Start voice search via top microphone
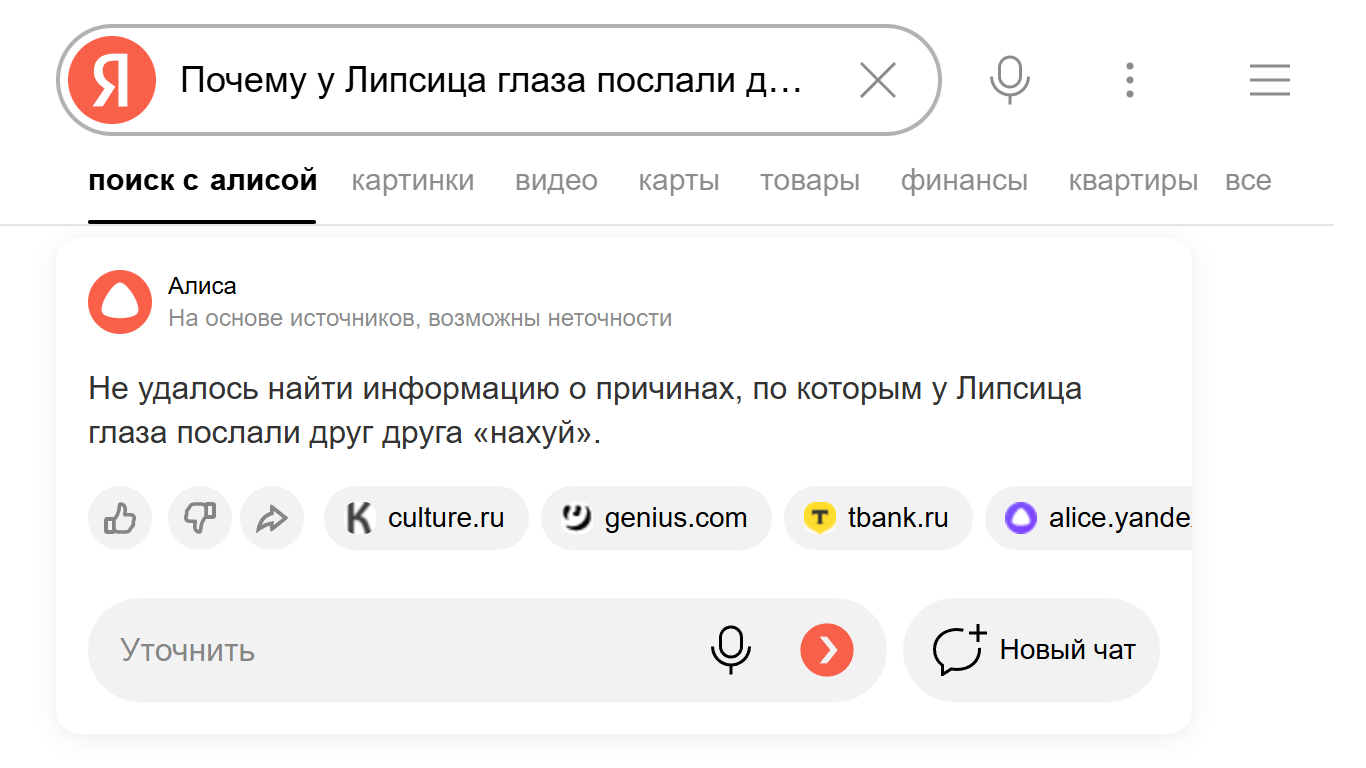 (1009, 80)
